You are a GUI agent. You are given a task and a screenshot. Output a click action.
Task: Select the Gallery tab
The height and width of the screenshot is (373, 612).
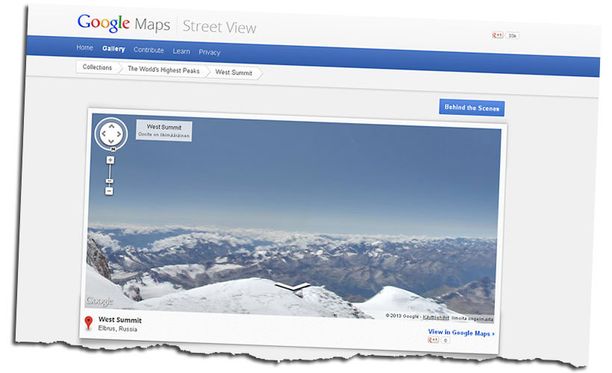pyautogui.click(x=114, y=49)
